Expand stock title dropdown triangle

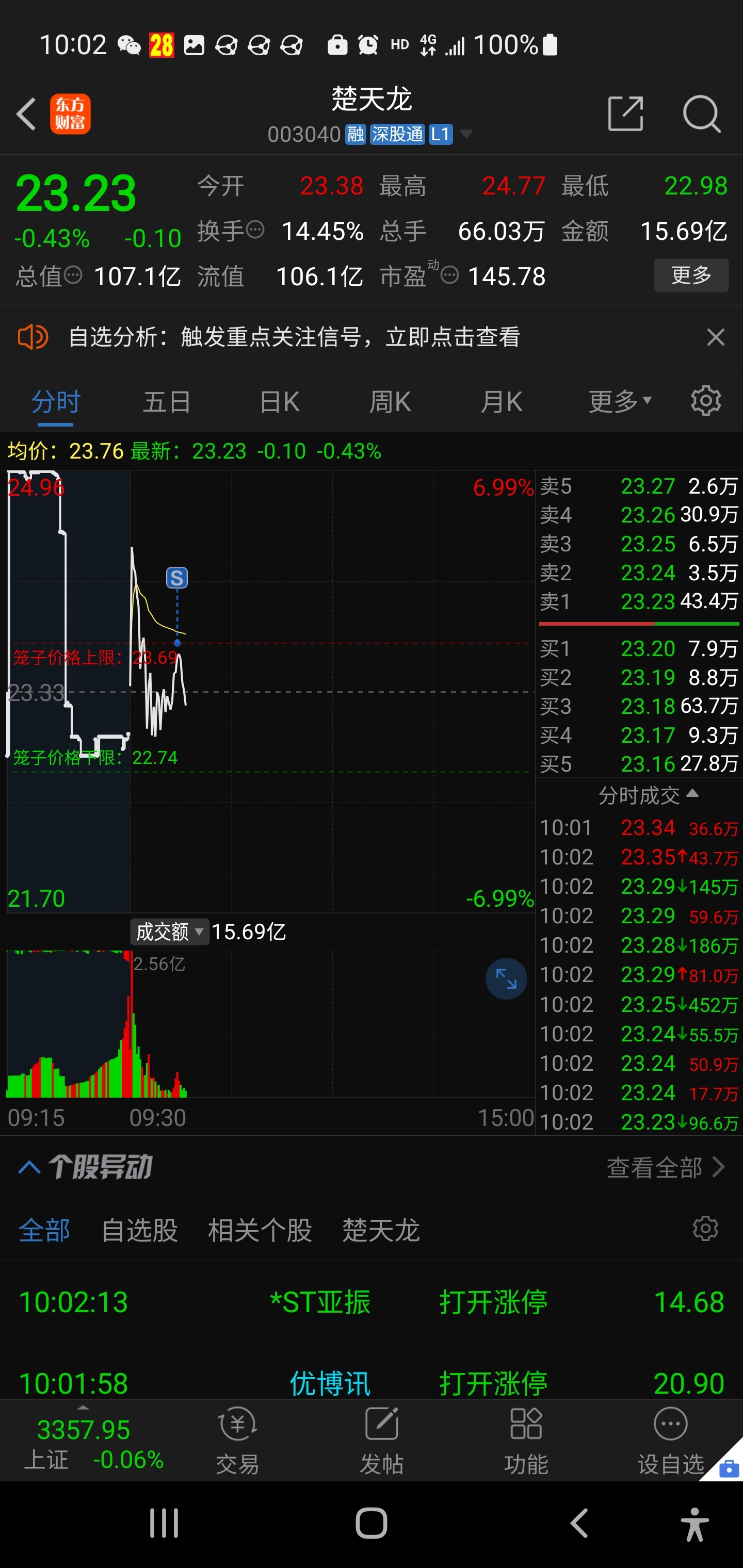coord(466,134)
